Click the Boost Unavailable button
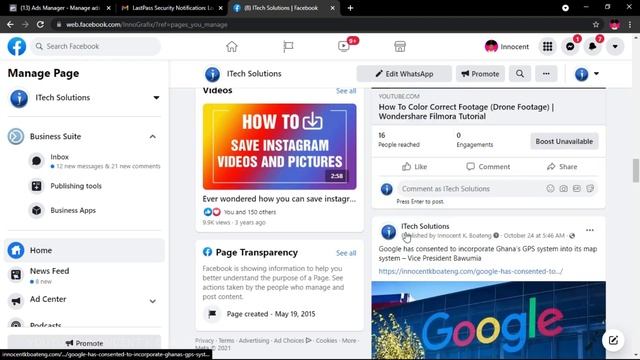The height and width of the screenshot is (360, 640). pyautogui.click(x=564, y=141)
